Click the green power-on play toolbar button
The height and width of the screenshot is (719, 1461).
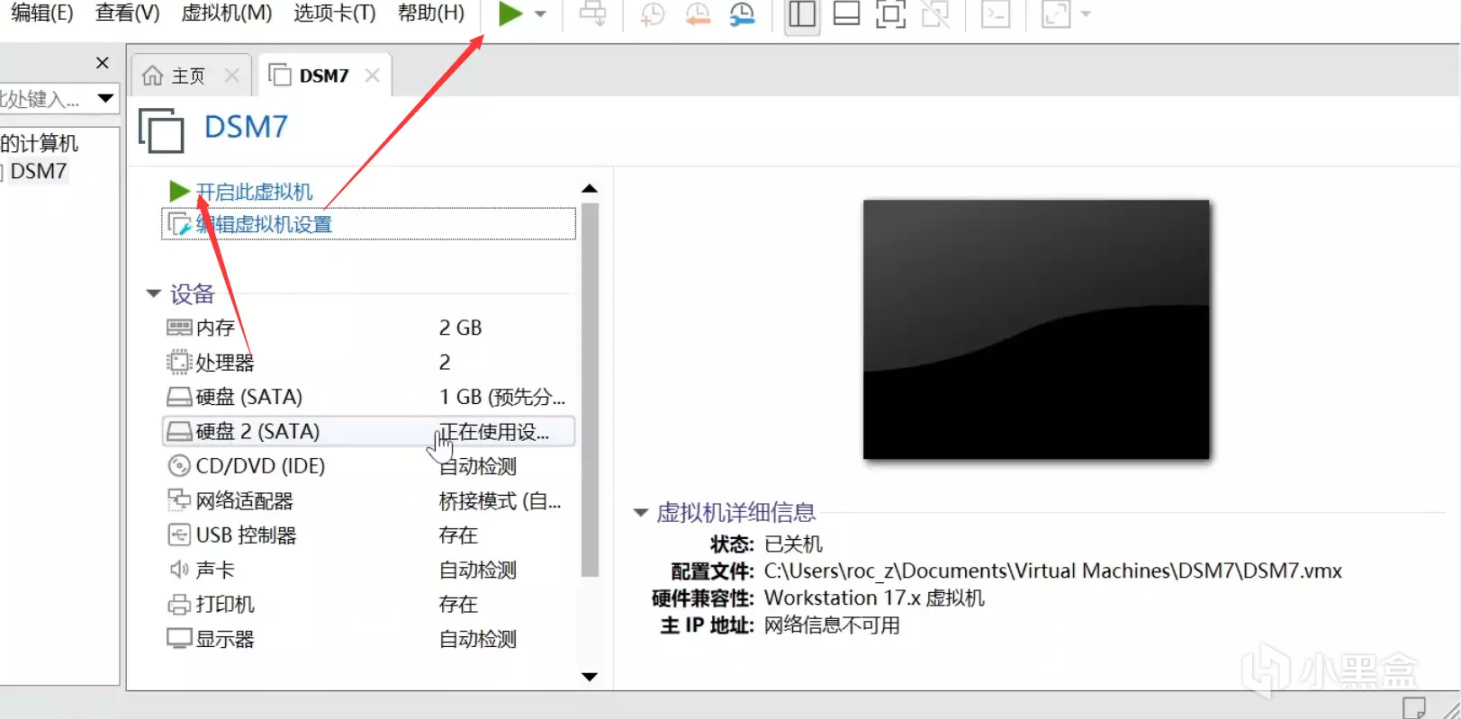click(x=511, y=14)
